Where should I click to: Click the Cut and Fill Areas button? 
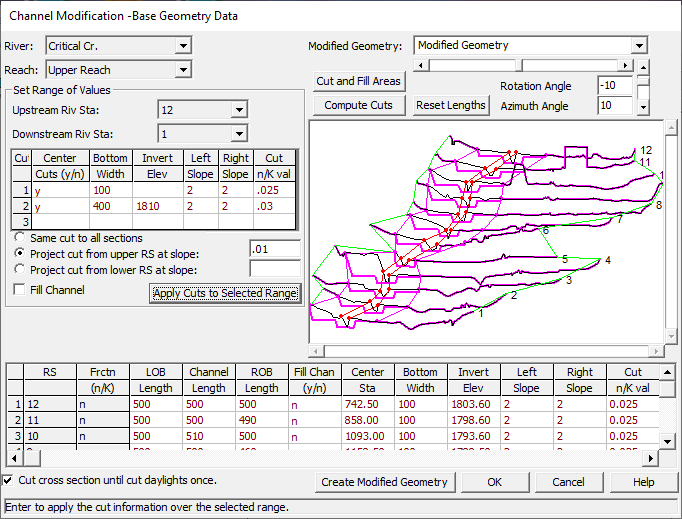[358, 81]
